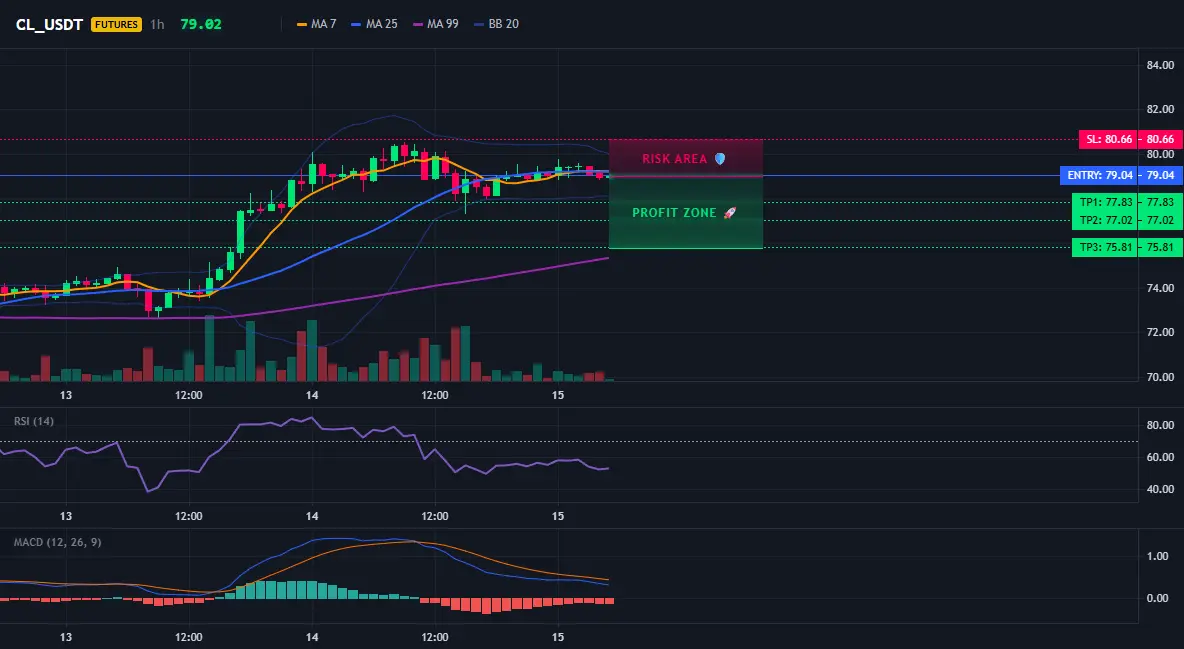Click the RSI (14) indicator label

[x=34, y=421]
